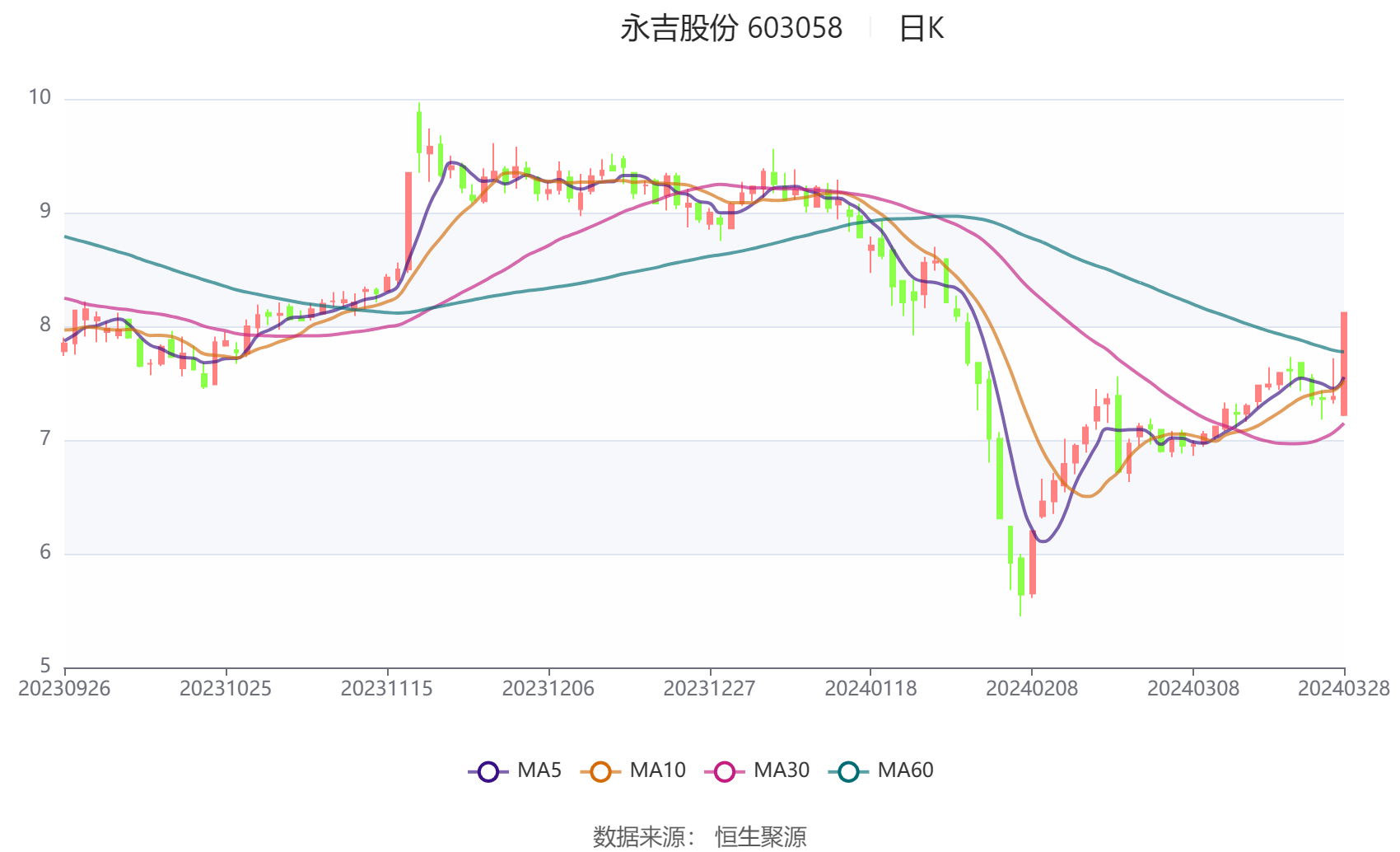The image size is (1400, 852).
Task: Click the 20231206 date axis label
Action: coord(548,689)
